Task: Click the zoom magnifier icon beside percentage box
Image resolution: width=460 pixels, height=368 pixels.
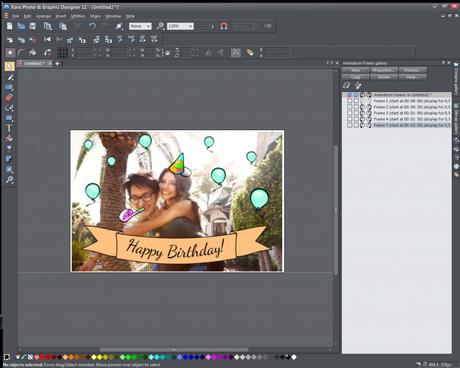Action: pos(160,26)
